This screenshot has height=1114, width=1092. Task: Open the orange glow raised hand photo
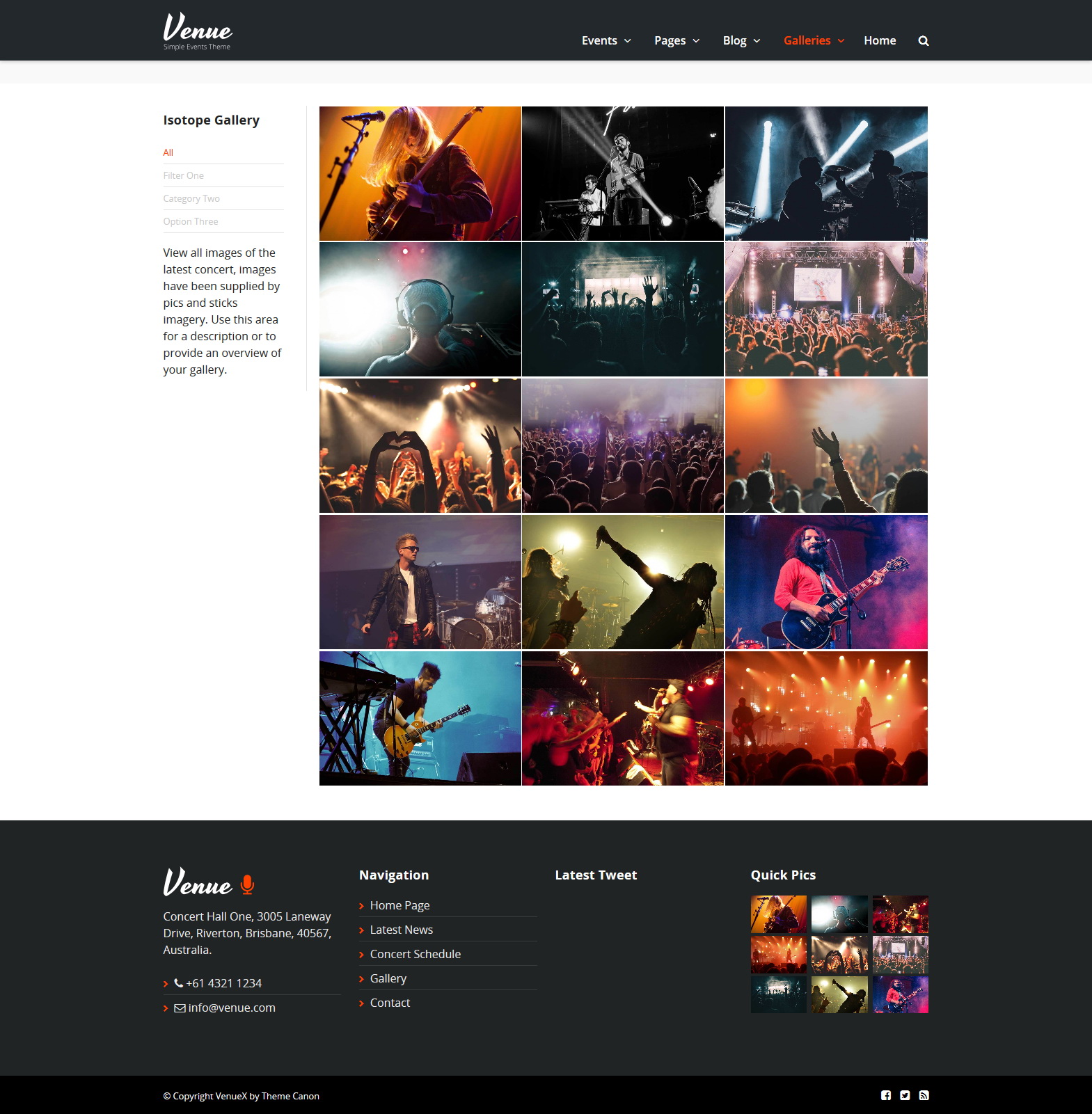[x=826, y=445]
